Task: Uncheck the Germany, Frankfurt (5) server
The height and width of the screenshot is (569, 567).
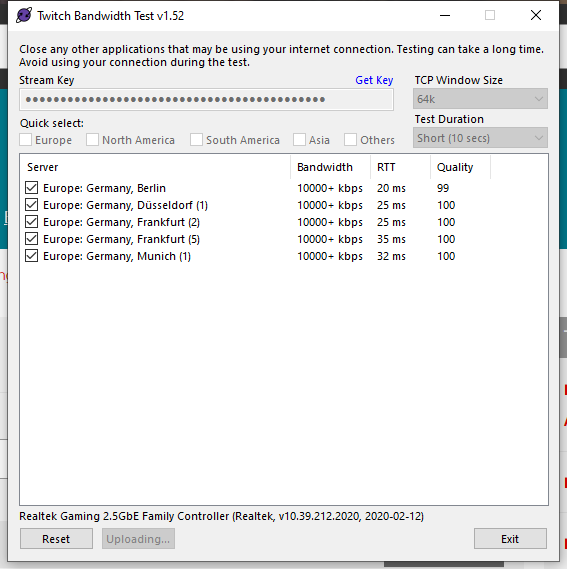Action: 32,239
